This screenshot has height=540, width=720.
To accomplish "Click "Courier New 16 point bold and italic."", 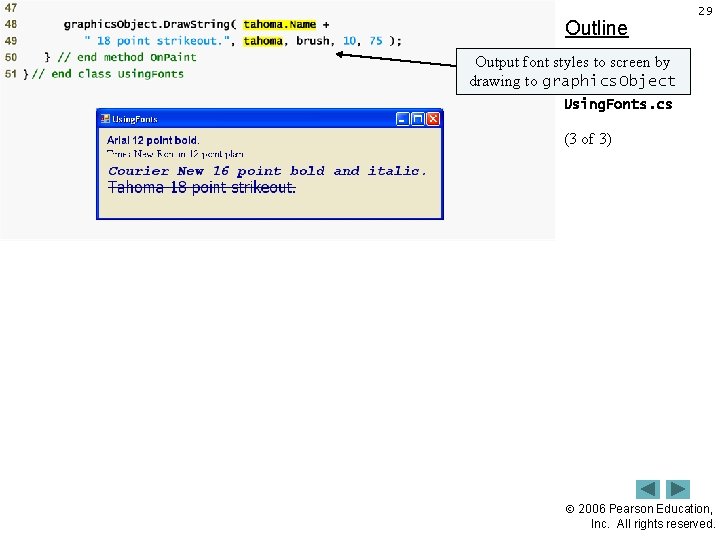I will point(267,171).
